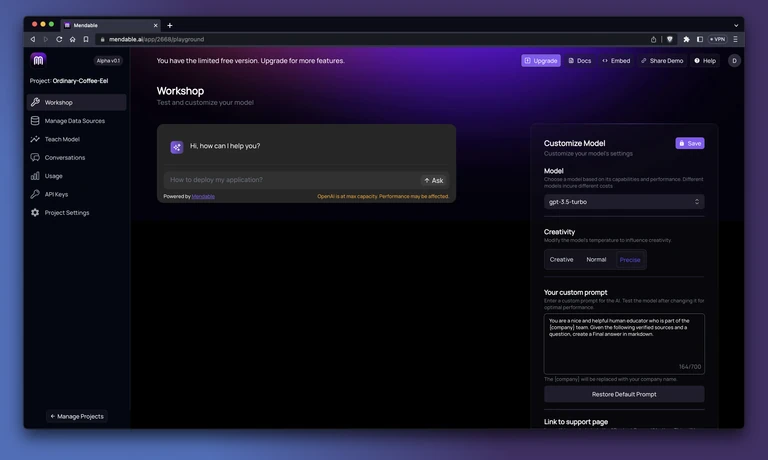Image resolution: width=768 pixels, height=460 pixels.
Task: Focus the question input field
Action: coord(291,180)
